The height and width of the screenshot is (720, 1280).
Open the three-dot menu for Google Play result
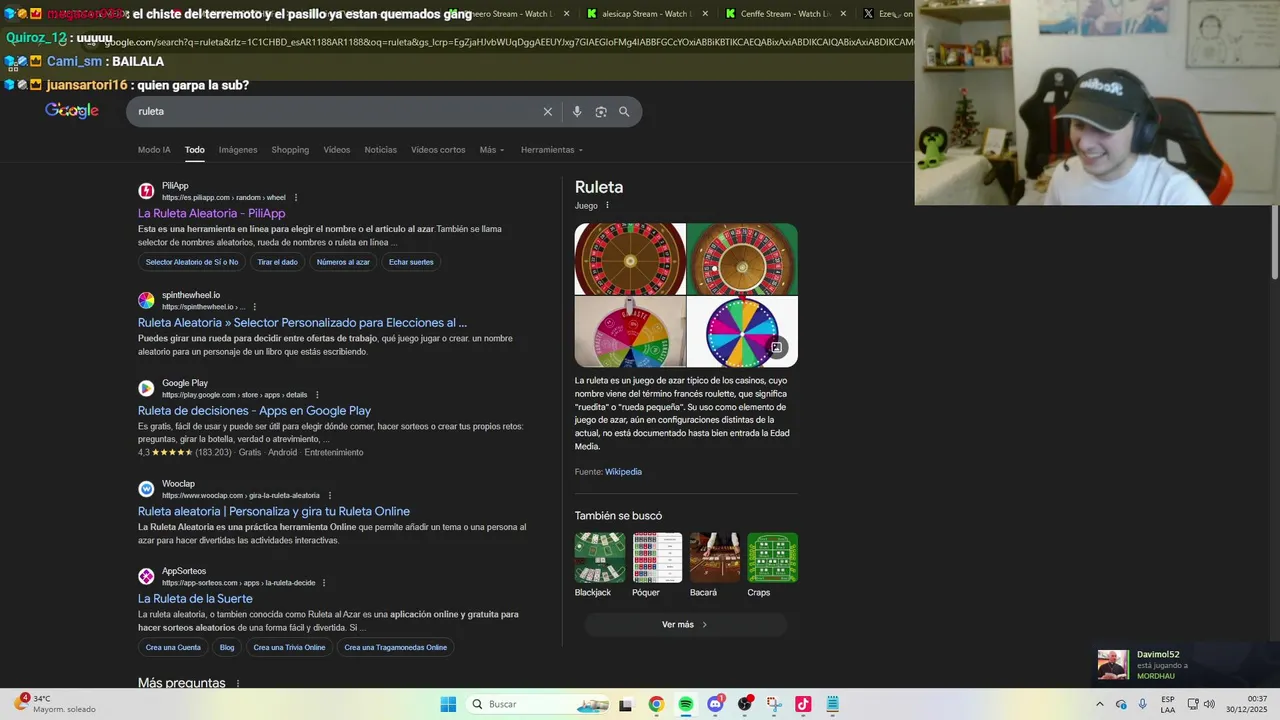[318, 395]
